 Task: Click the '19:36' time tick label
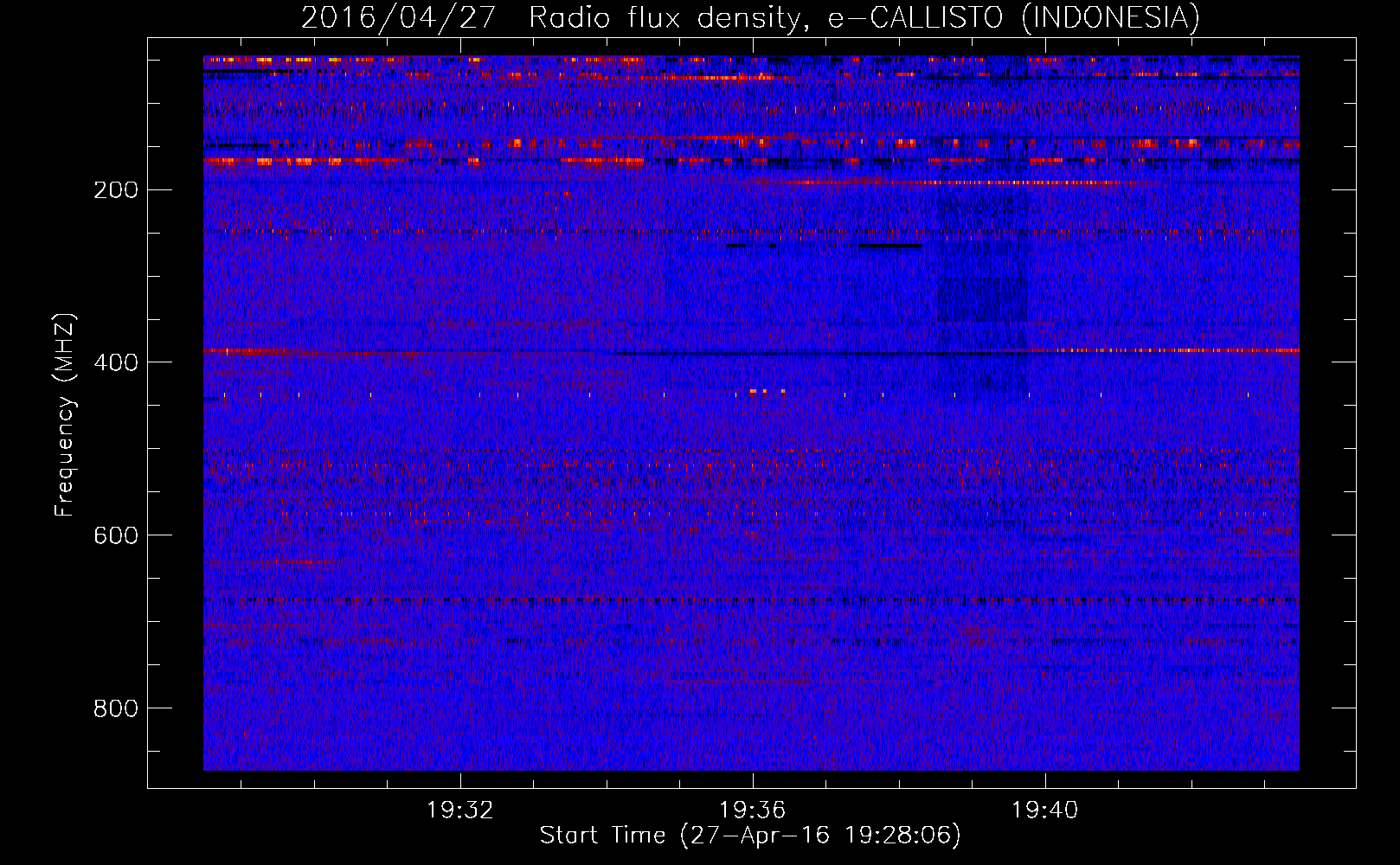753,810
